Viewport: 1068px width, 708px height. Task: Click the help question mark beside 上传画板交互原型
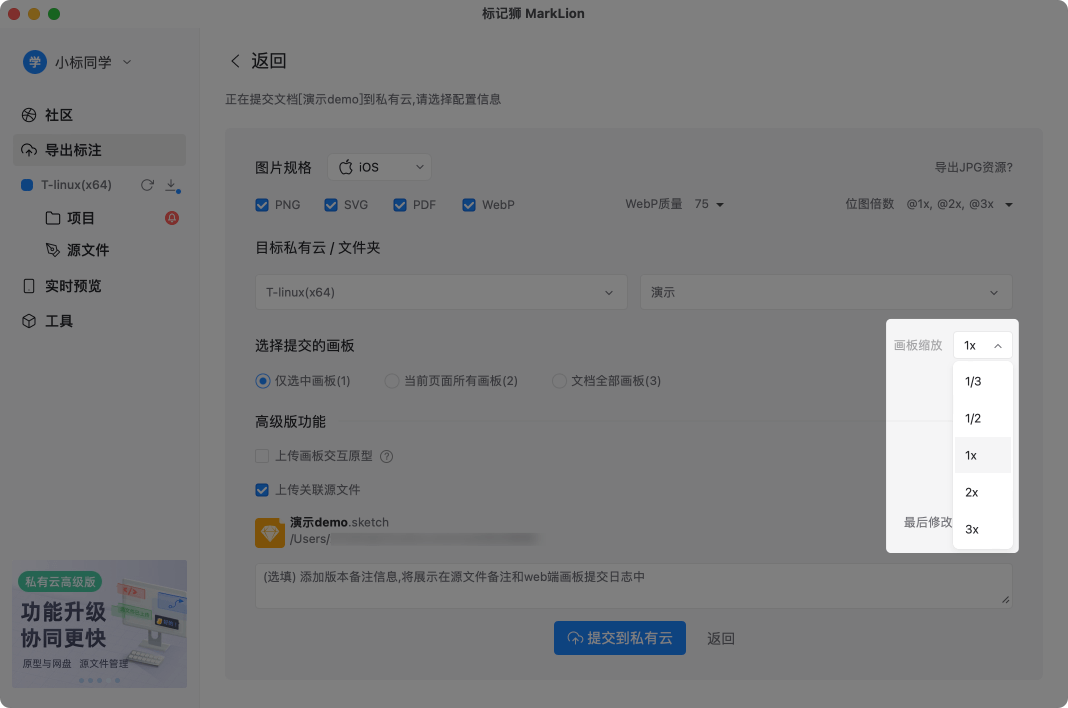click(x=386, y=456)
